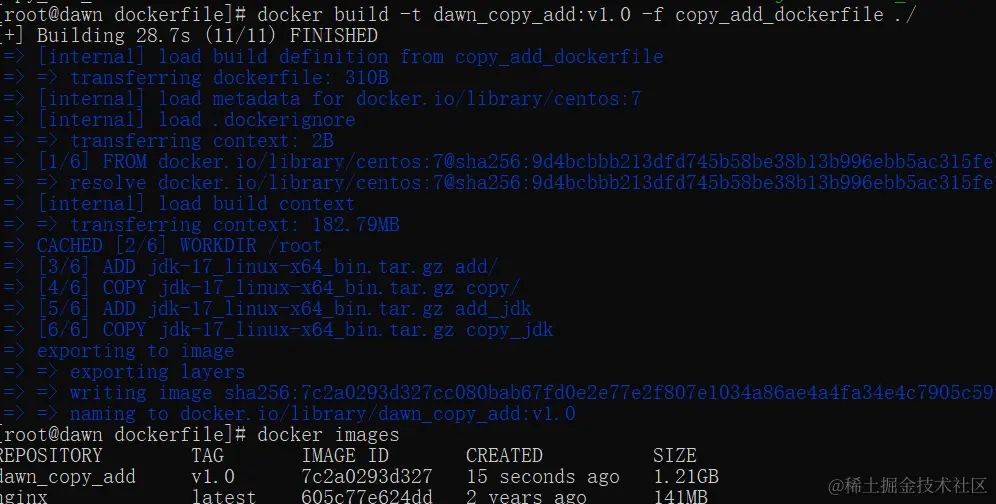Click the REPOSITORY column header
This screenshot has height=504, width=996.
pos(51,455)
